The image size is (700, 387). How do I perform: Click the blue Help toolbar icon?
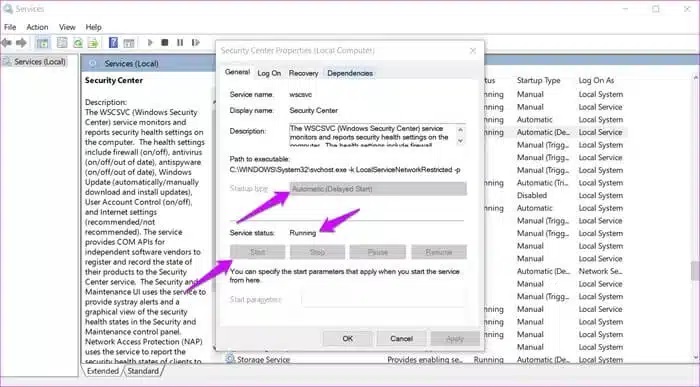113,43
